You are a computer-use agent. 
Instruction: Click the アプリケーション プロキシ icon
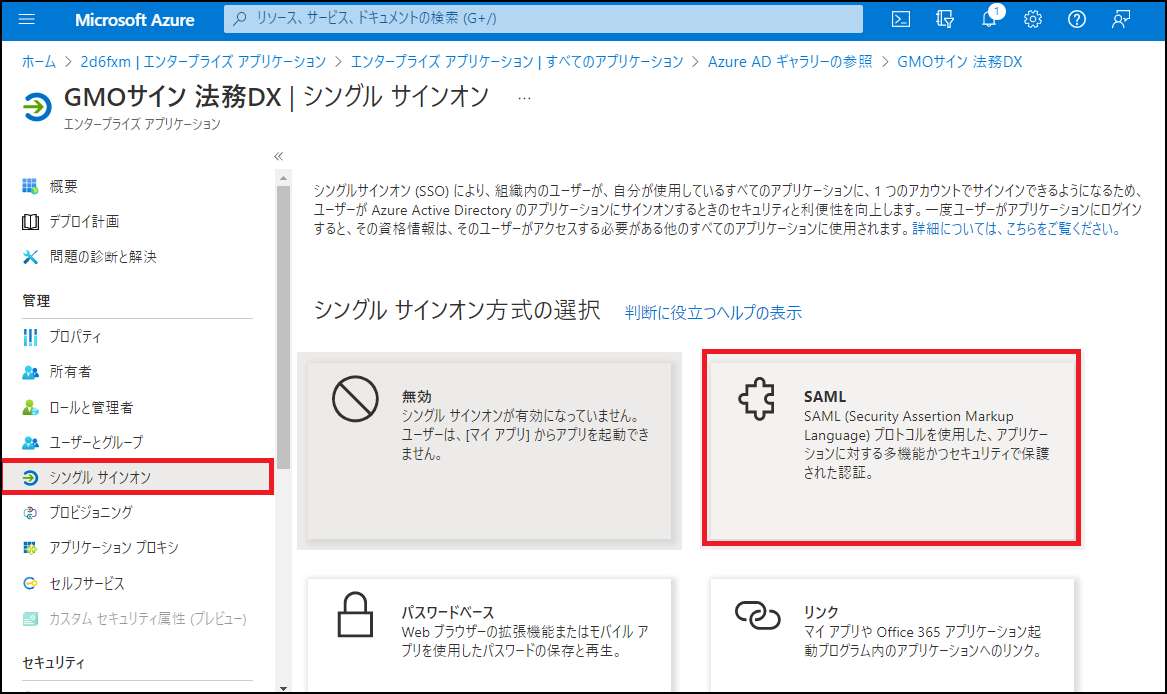click(x=30, y=548)
